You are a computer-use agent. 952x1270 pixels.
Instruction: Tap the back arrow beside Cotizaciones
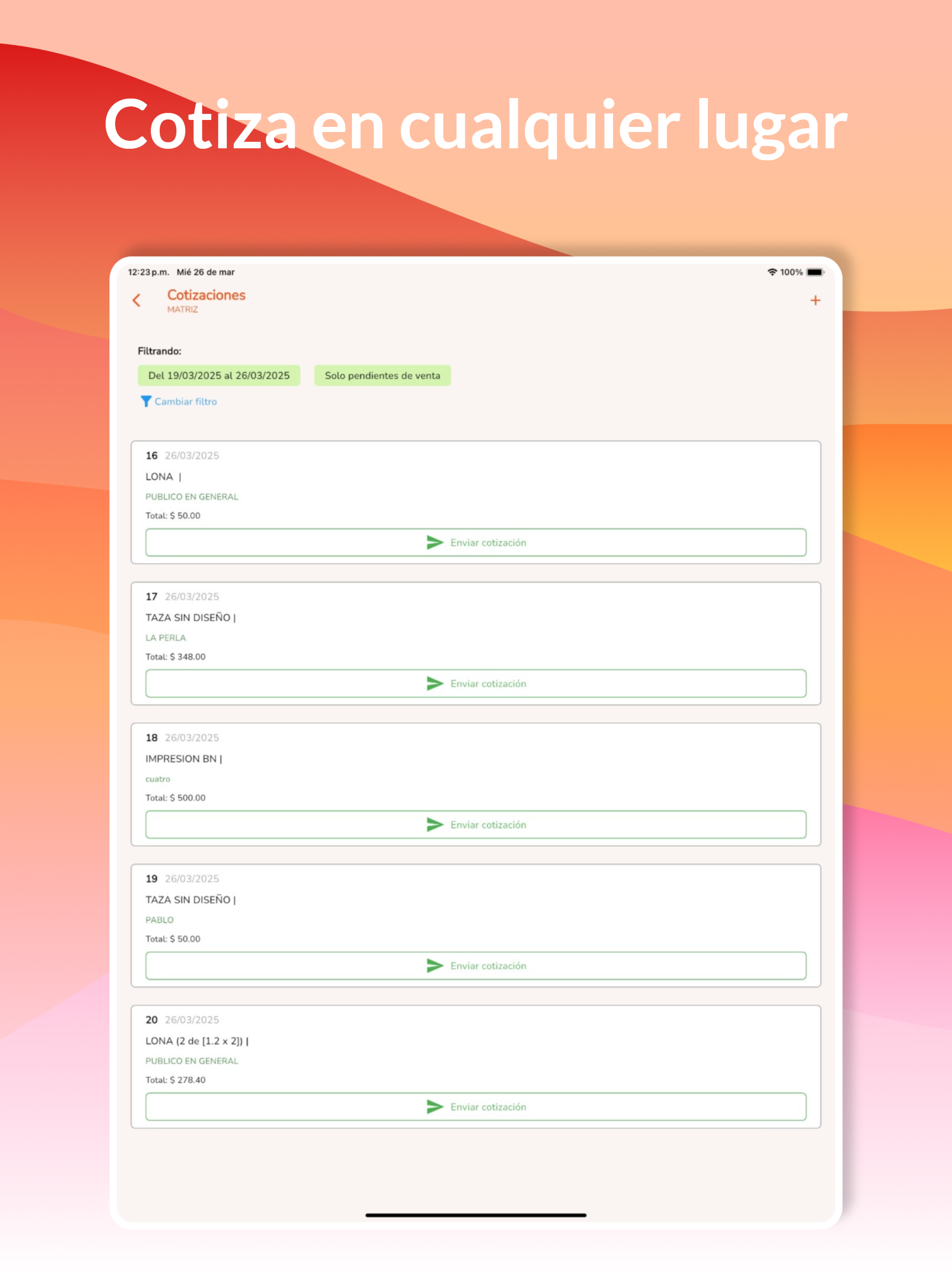137,300
